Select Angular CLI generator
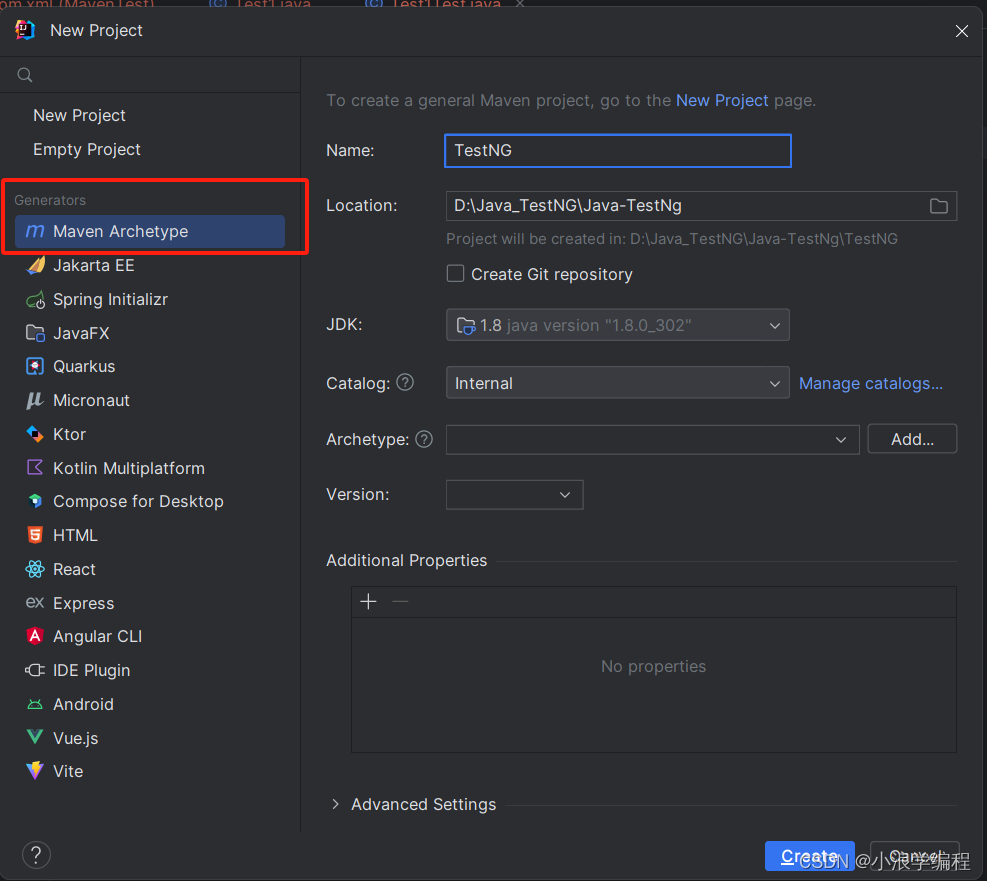 pyautogui.click(x=150, y=636)
